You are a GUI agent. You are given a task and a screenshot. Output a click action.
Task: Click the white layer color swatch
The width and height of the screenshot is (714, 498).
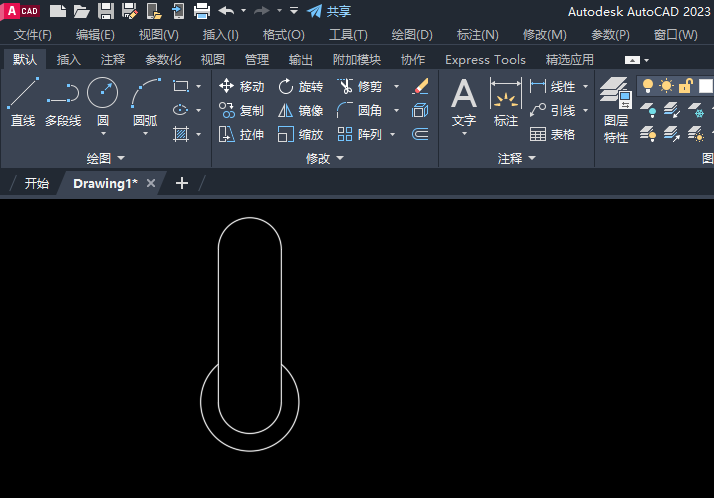click(705, 86)
